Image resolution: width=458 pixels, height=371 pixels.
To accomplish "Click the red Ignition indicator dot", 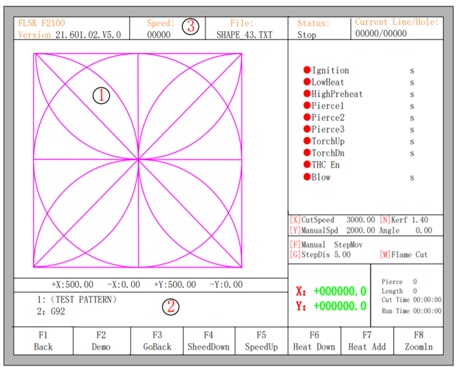I will (x=307, y=70).
